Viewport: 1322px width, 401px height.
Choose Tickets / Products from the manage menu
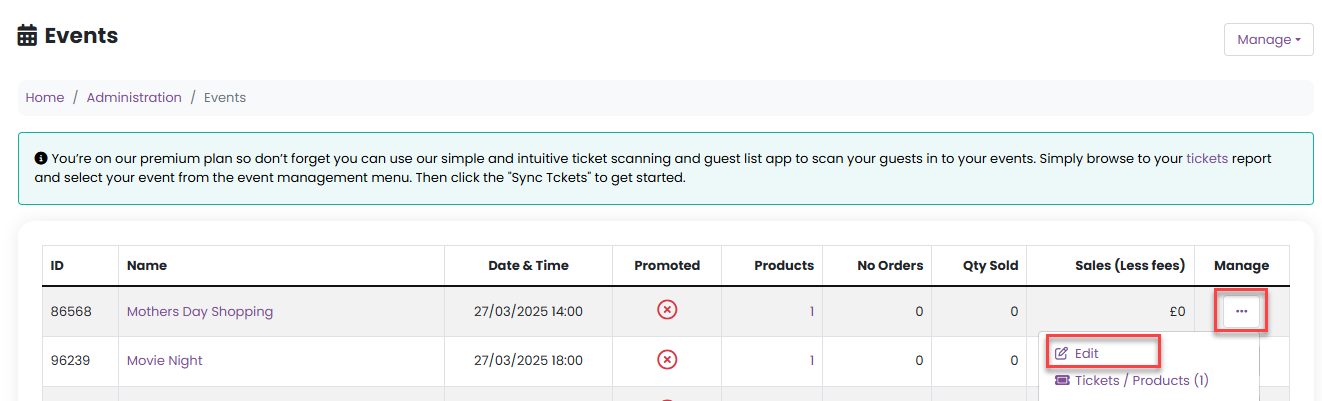(x=1131, y=381)
